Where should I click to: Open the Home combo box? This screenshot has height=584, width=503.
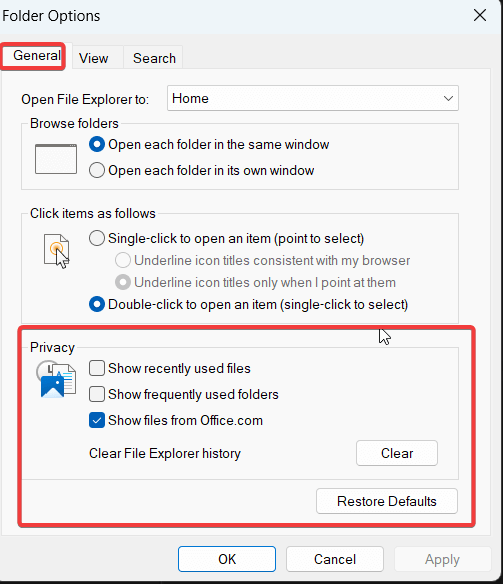tap(313, 98)
